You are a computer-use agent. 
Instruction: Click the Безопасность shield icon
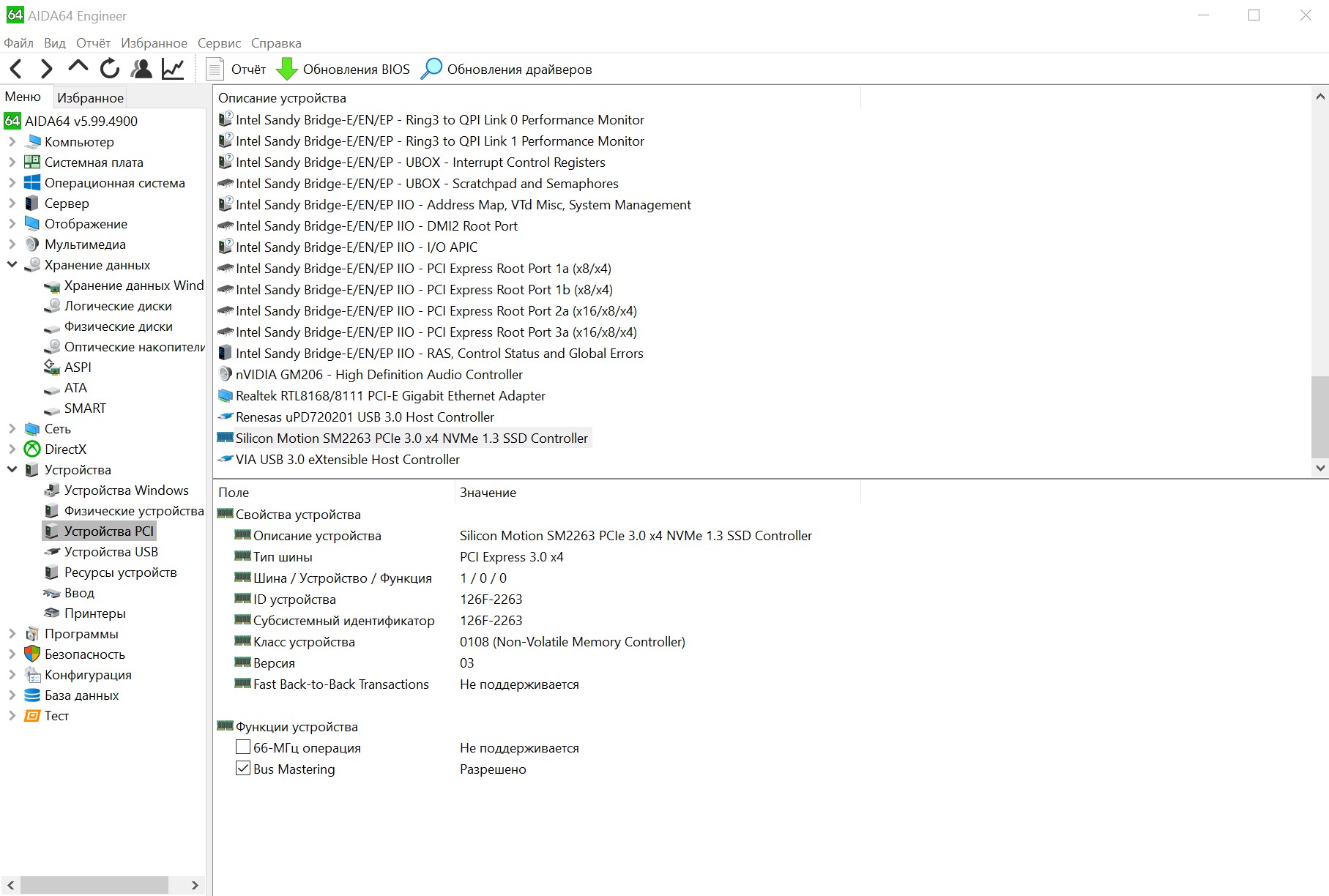point(32,654)
